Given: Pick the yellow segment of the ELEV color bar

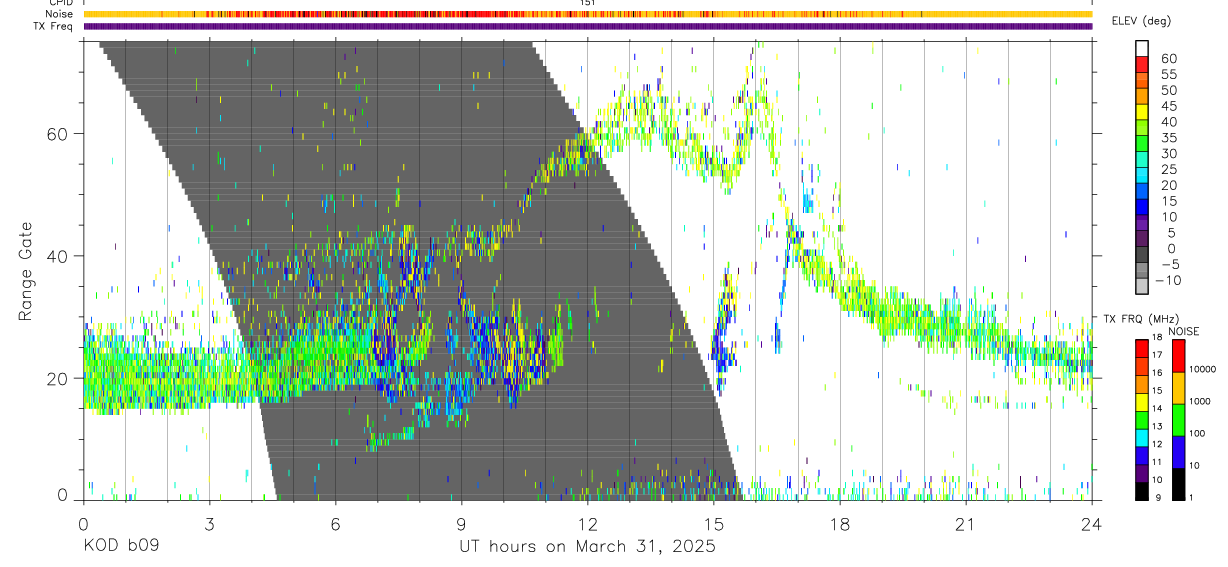Looking at the screenshot, I should pyautogui.click(x=1142, y=112).
